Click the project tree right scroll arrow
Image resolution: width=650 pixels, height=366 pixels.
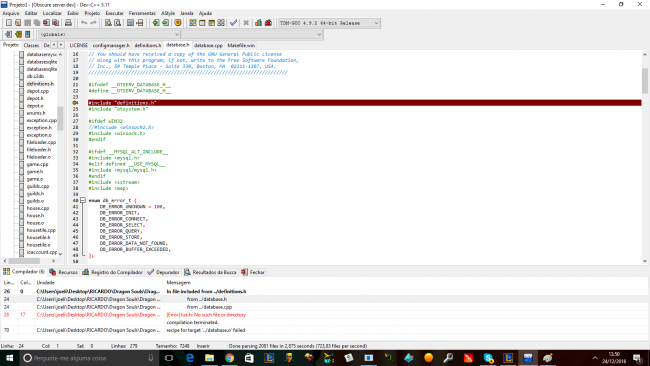click(x=53, y=261)
